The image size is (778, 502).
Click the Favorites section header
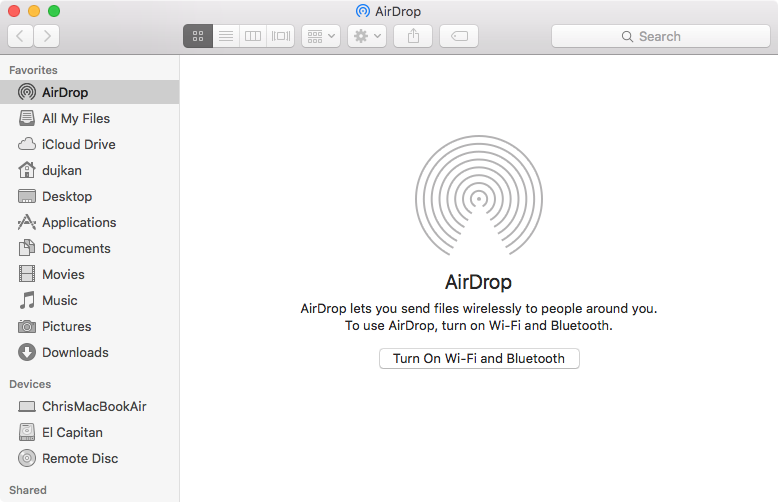click(33, 70)
